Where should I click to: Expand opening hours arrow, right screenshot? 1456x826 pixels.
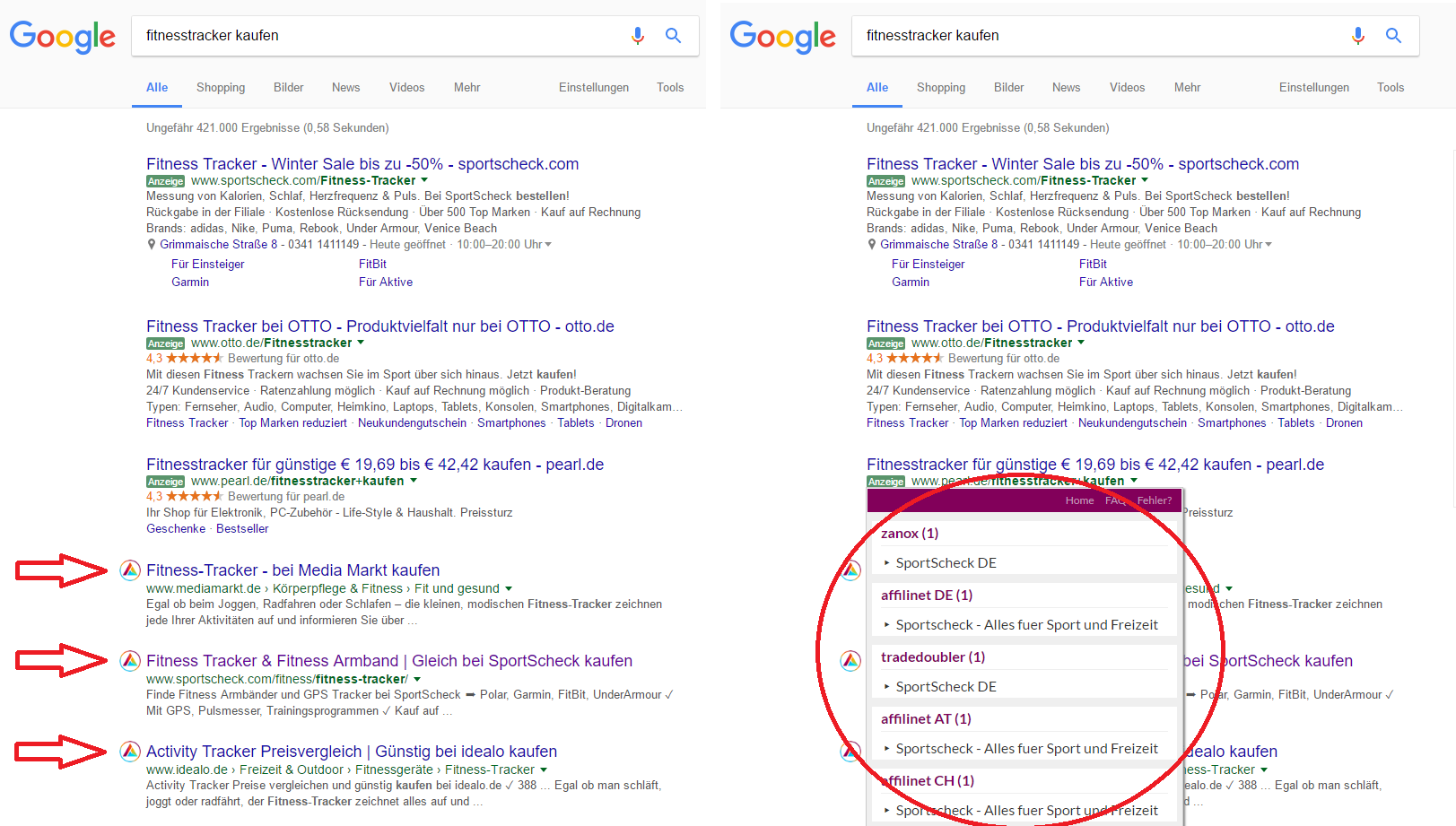coord(1269,245)
